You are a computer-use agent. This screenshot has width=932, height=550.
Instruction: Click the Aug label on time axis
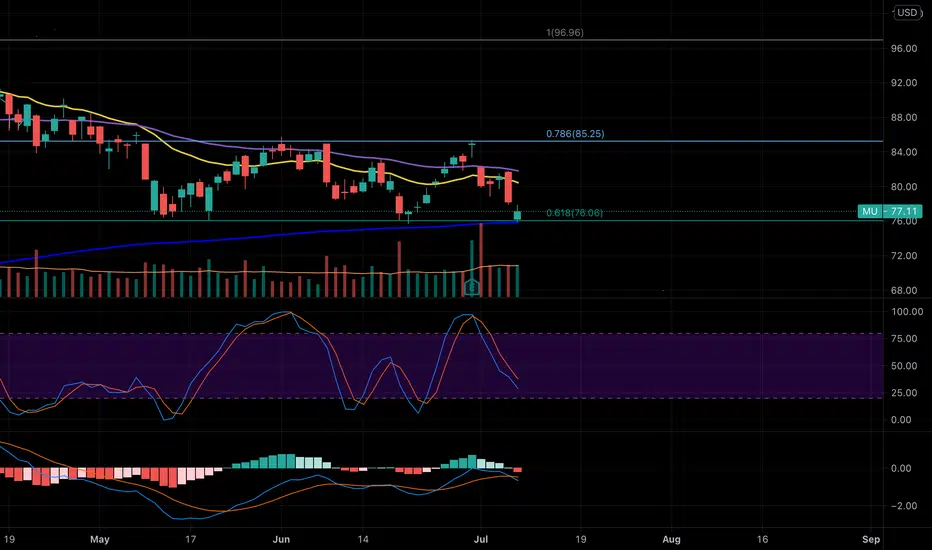point(671,539)
